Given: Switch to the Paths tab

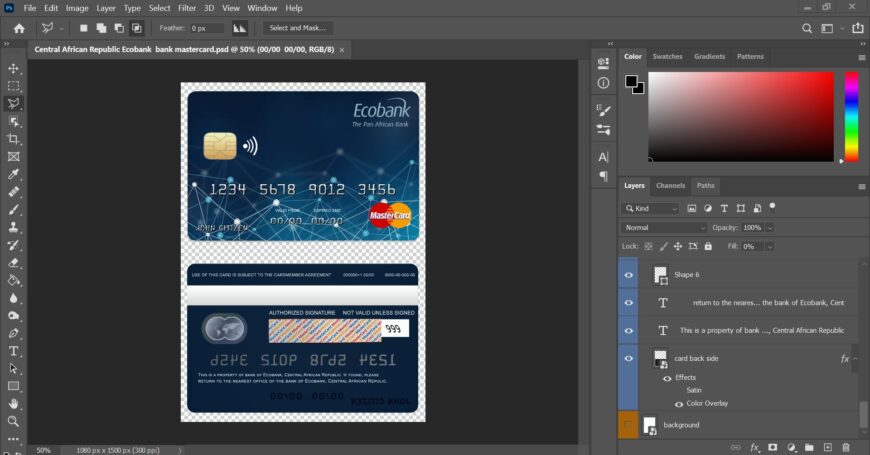Looking at the screenshot, I should pyautogui.click(x=705, y=186).
